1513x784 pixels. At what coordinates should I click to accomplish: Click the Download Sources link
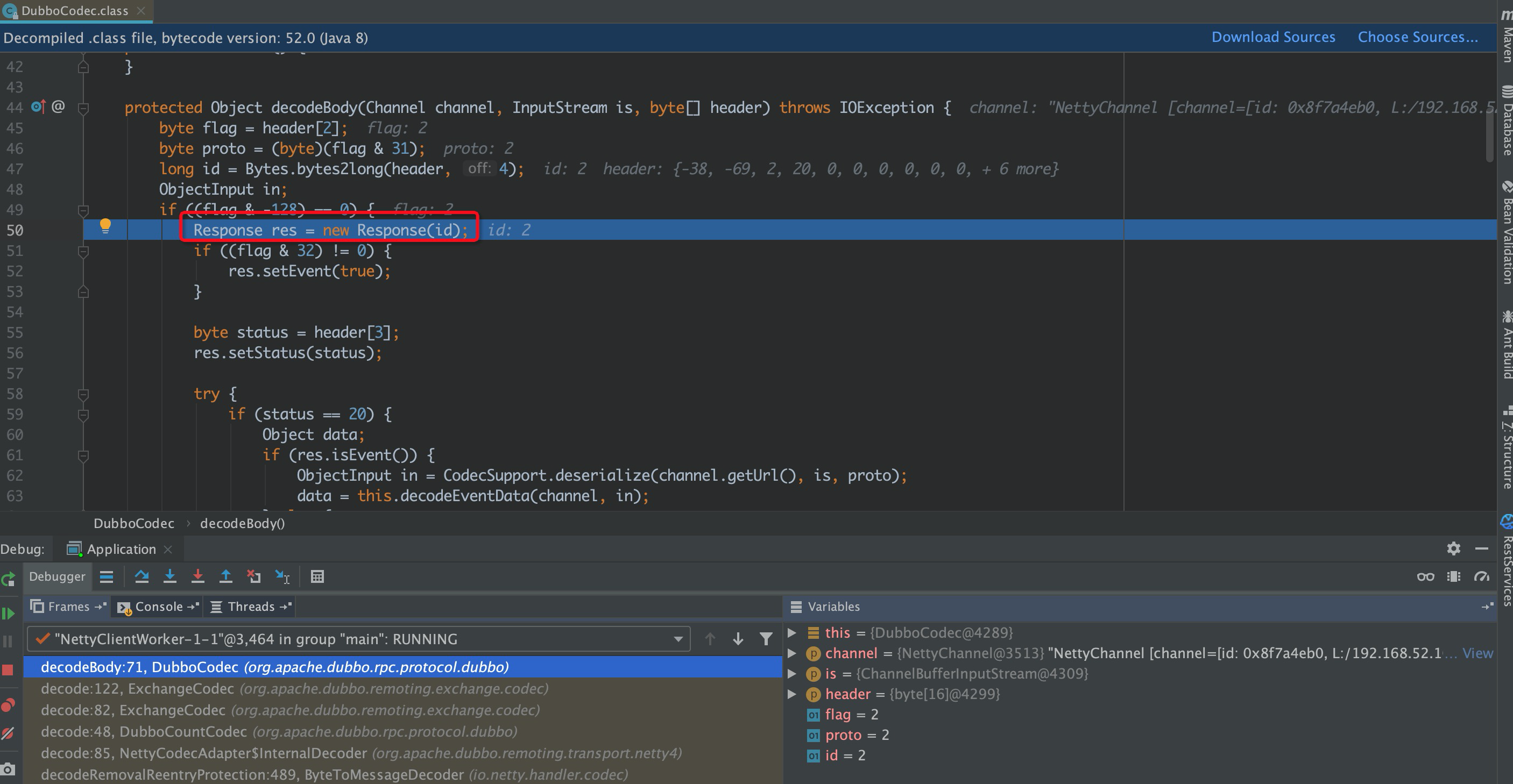point(1273,38)
